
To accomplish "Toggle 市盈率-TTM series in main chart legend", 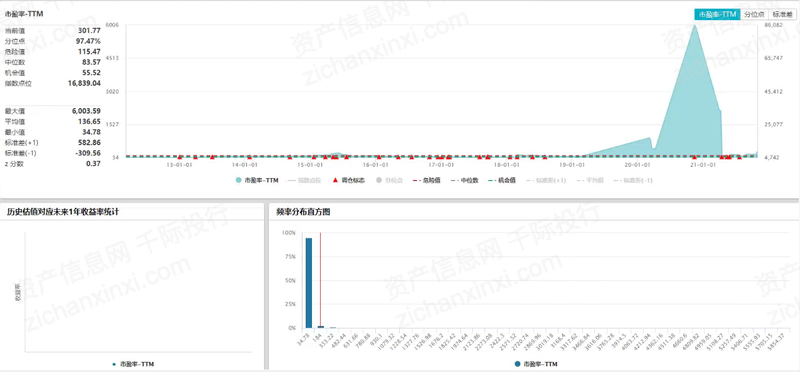I will 257,180.
